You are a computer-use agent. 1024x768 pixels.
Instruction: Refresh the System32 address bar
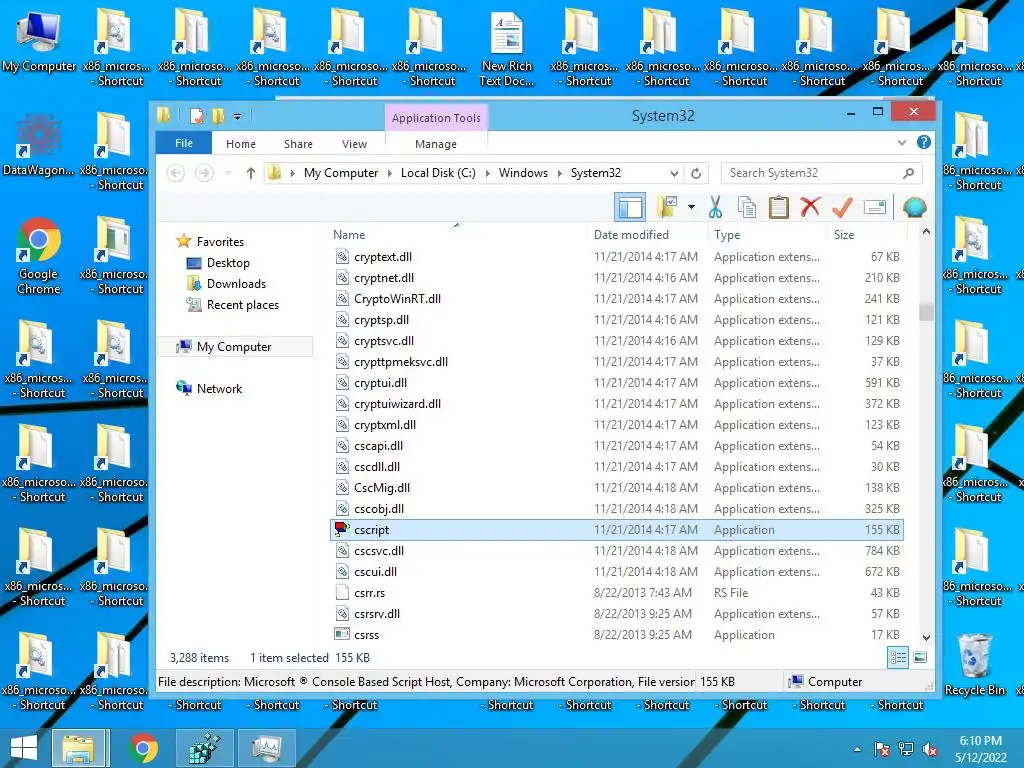coord(696,173)
